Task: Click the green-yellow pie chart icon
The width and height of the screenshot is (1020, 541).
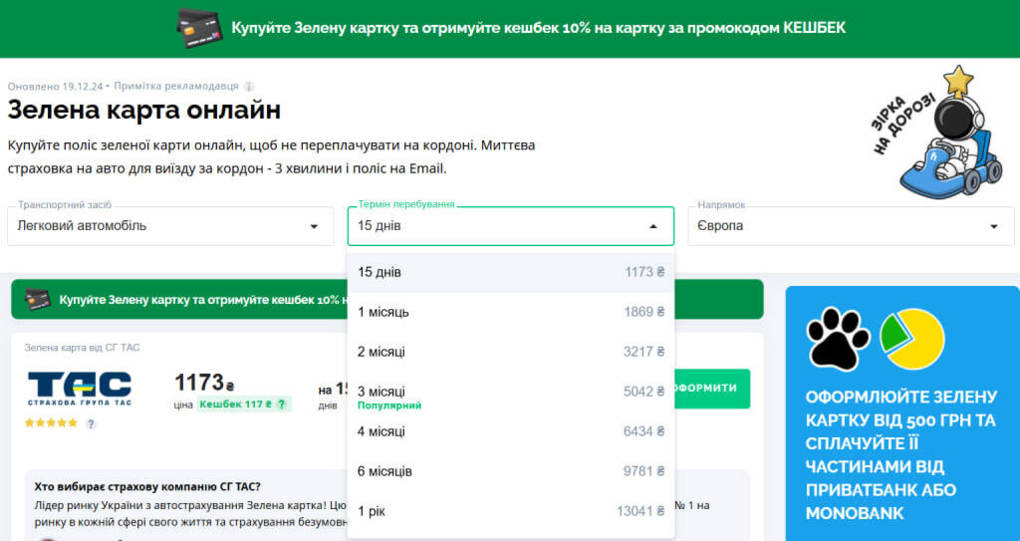Action: (912, 338)
